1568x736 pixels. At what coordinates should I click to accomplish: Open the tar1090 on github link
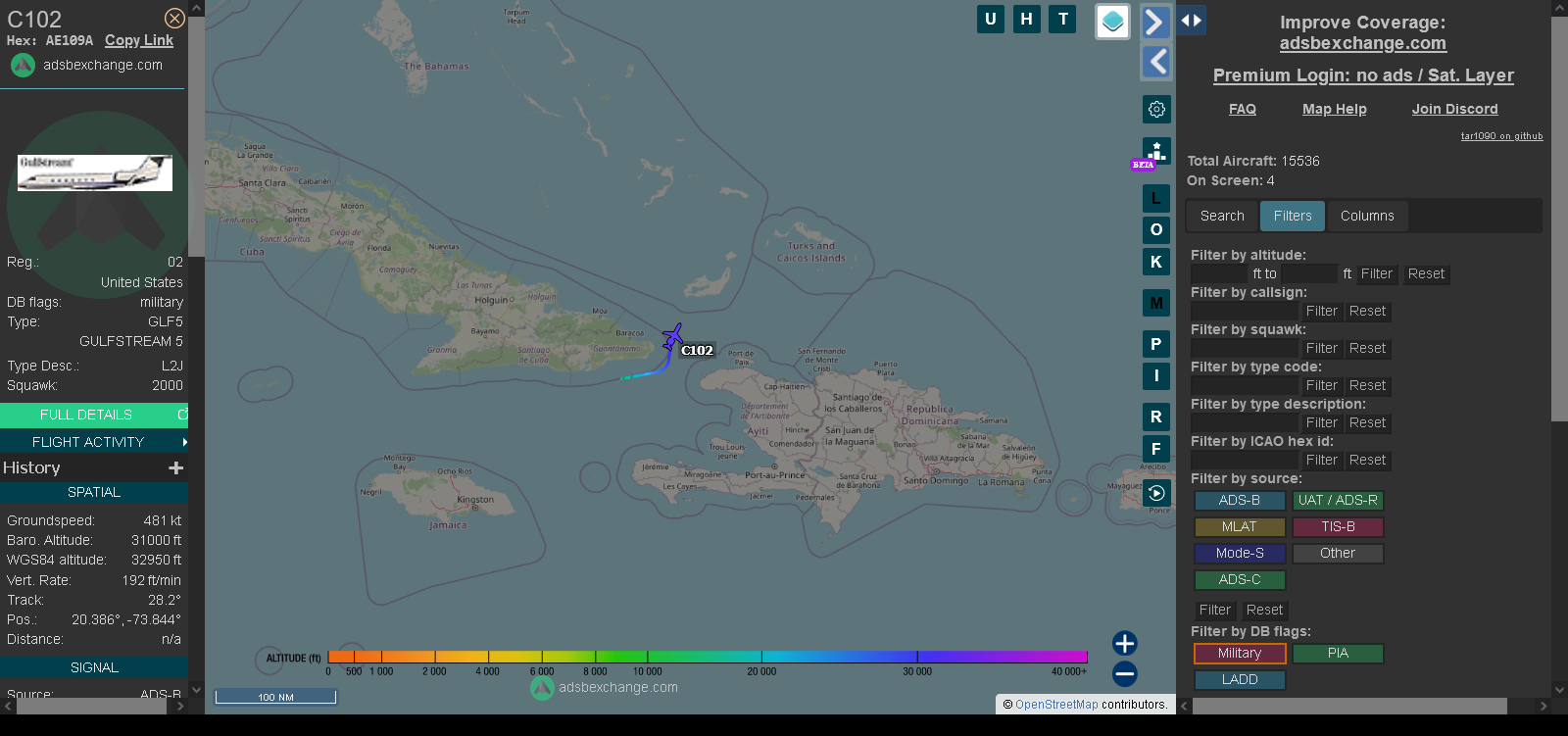(1501, 136)
